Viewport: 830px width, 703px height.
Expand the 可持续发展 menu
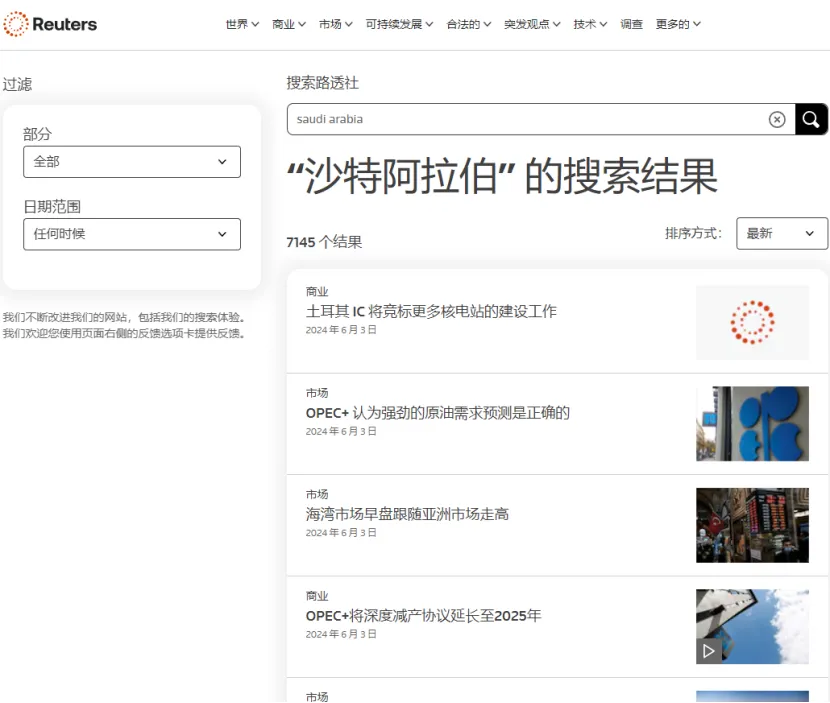[x=399, y=24]
